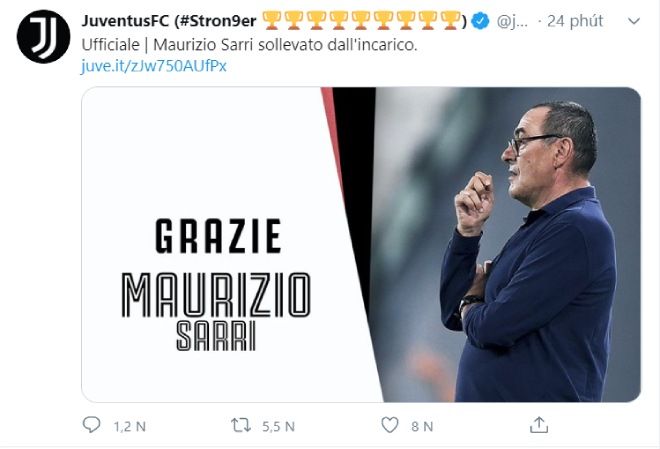Open the juve.it/zJw750AUfPx link
This screenshot has height=449, width=660.
155,66
